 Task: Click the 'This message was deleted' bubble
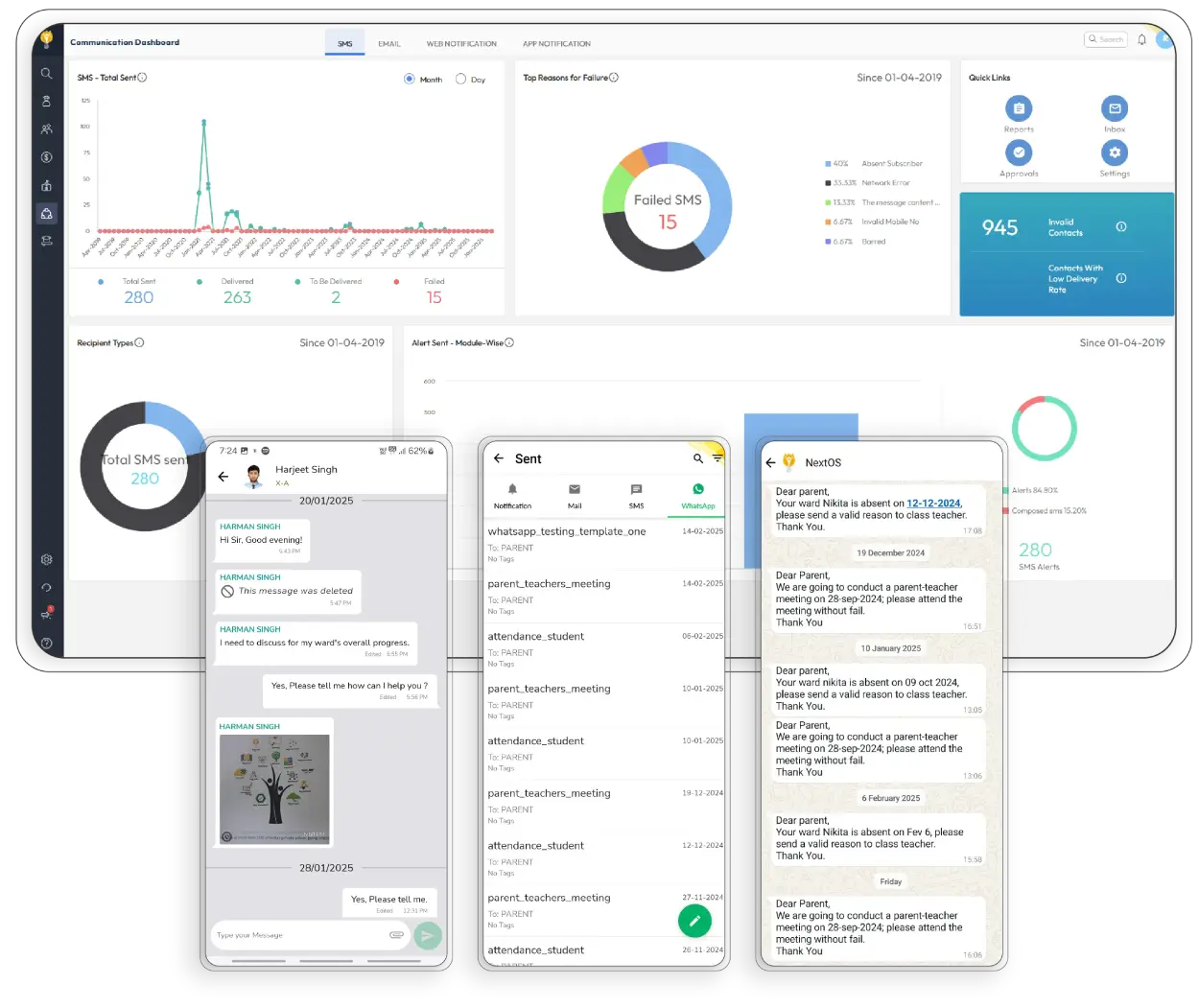coord(289,591)
